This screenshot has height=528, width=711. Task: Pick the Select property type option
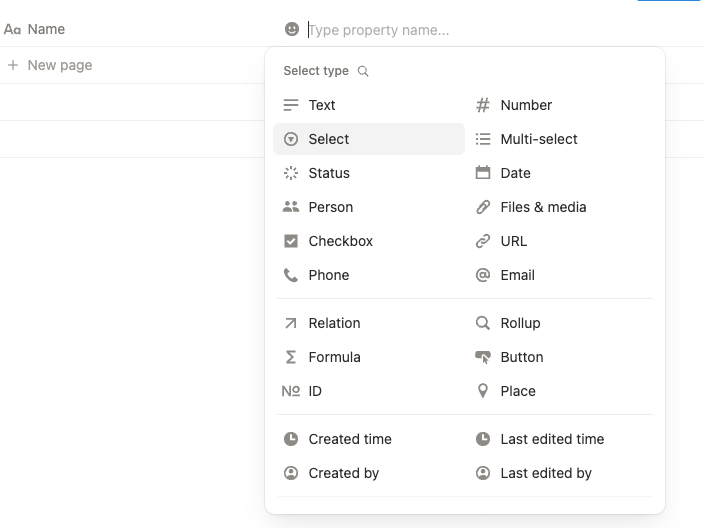click(329, 139)
